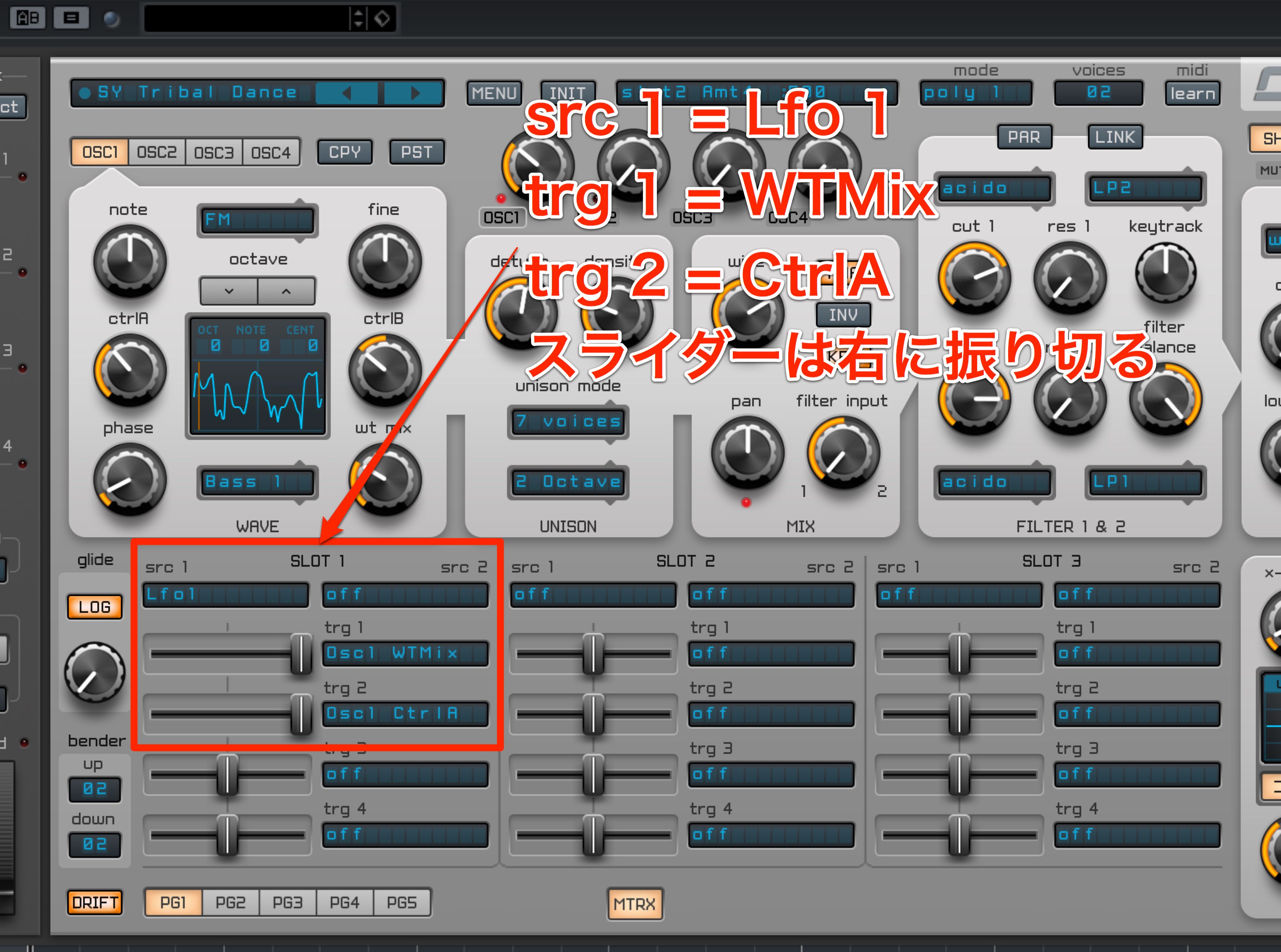Image resolution: width=1281 pixels, height=952 pixels.
Task: Click the voices count field
Action: pyautogui.click(x=1098, y=93)
